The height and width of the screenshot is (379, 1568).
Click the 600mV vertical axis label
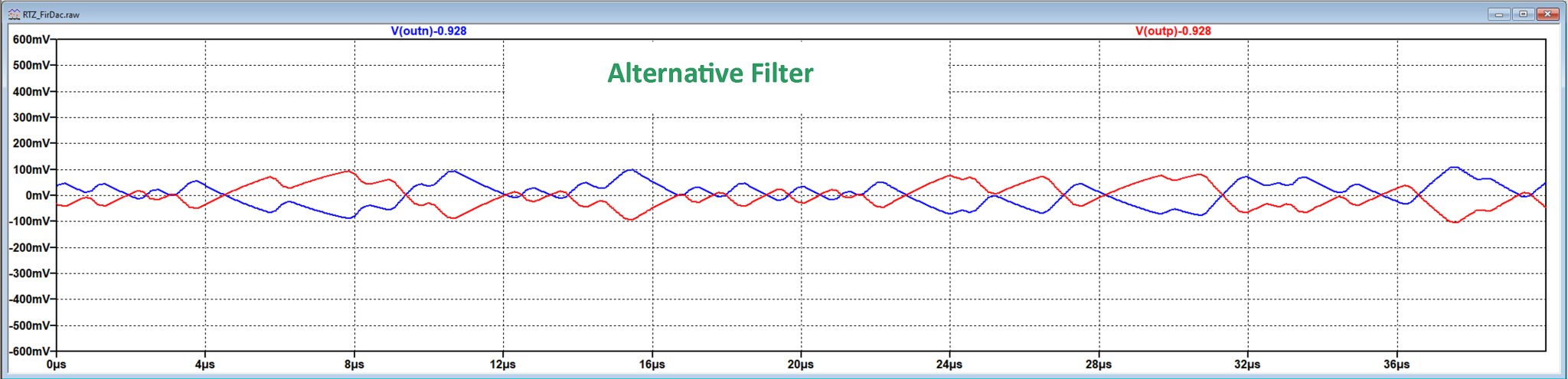tap(32, 40)
